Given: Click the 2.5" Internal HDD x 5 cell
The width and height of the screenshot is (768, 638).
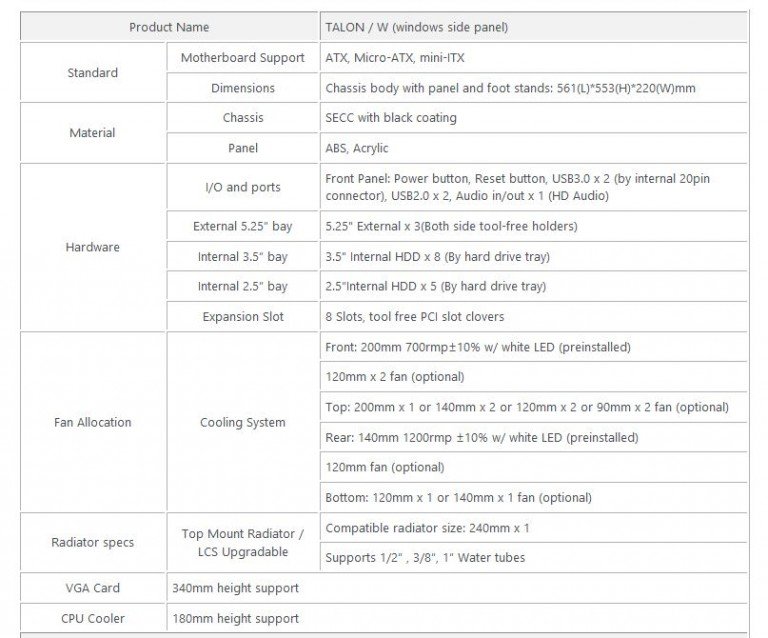Looking at the screenshot, I should [x=533, y=286].
